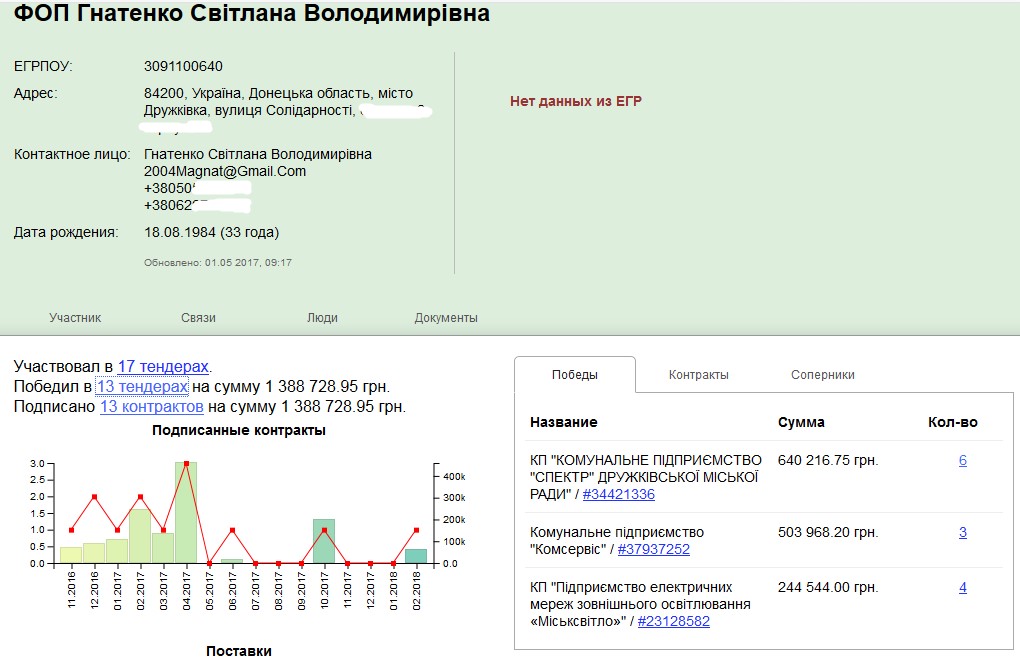This screenshot has height=666, width=1020.
Task: Select the 10.2017 dark green chart bar
Action: click(x=324, y=541)
